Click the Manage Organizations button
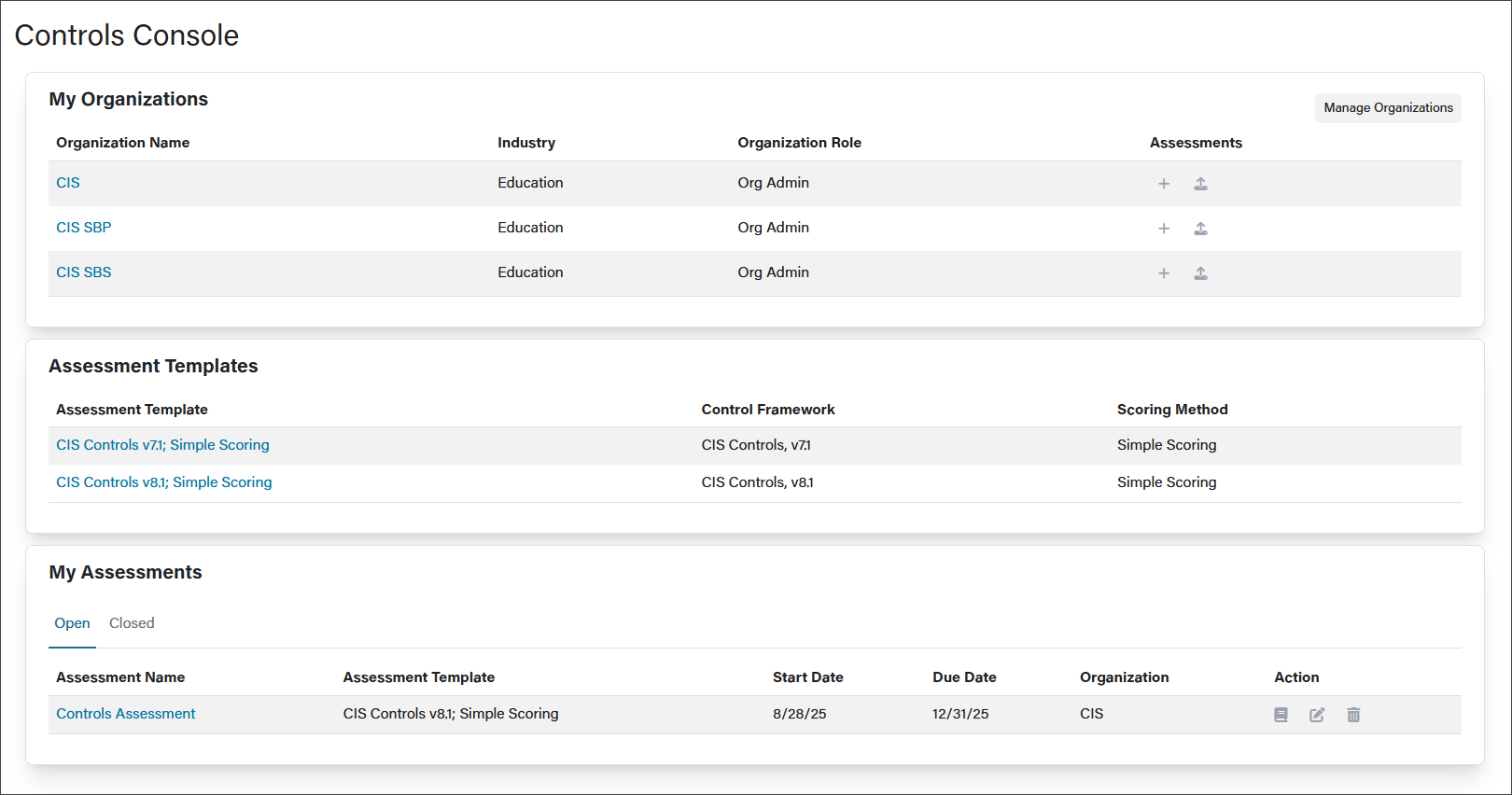 [x=1388, y=107]
